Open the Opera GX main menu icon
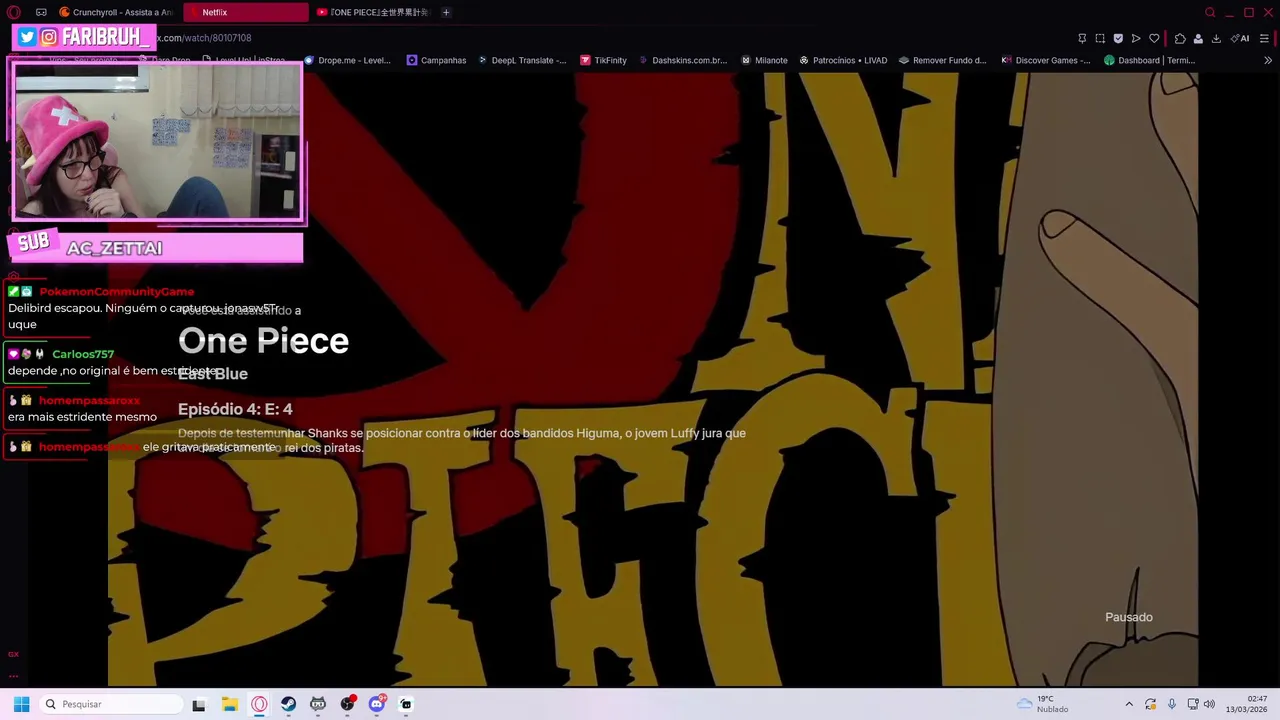 [14, 12]
